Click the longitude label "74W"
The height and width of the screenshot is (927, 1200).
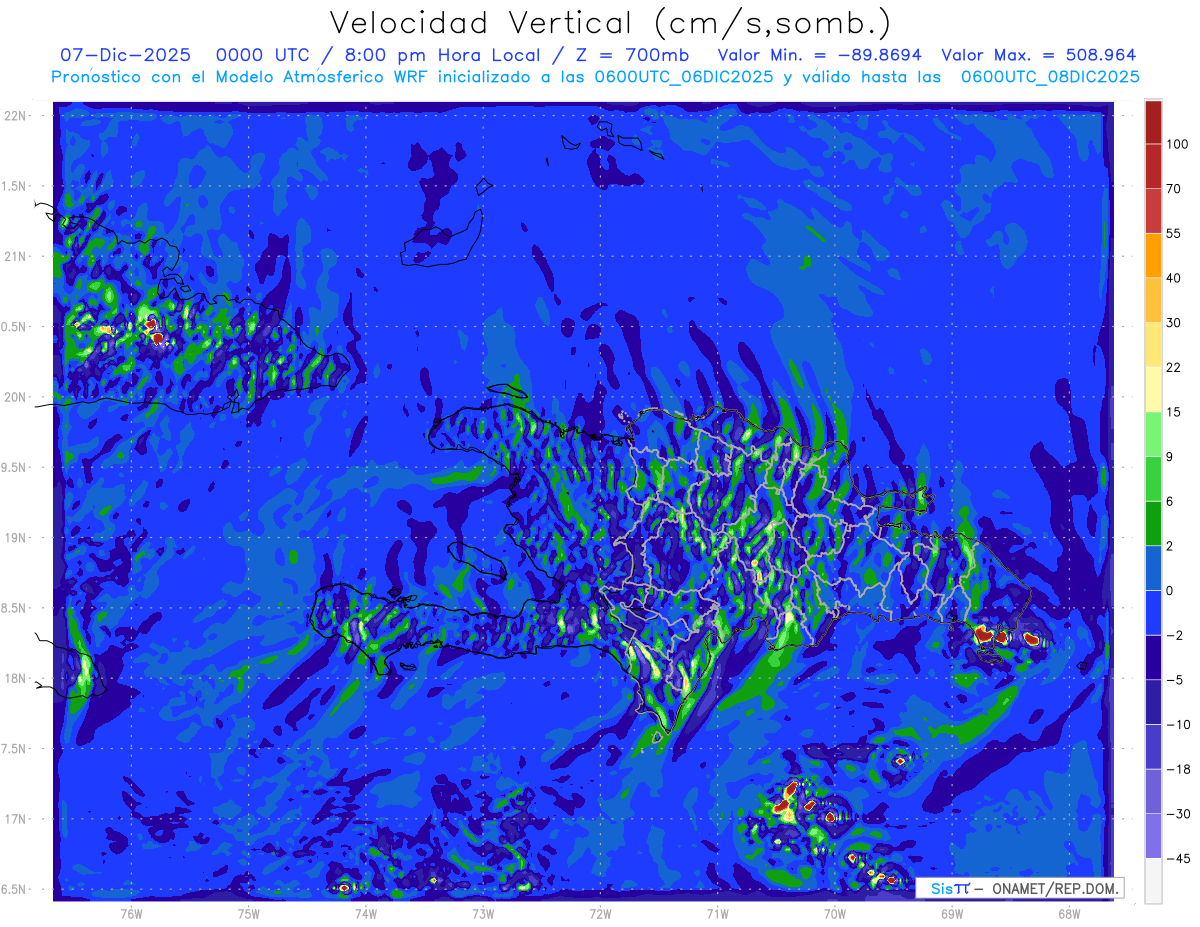point(366,913)
